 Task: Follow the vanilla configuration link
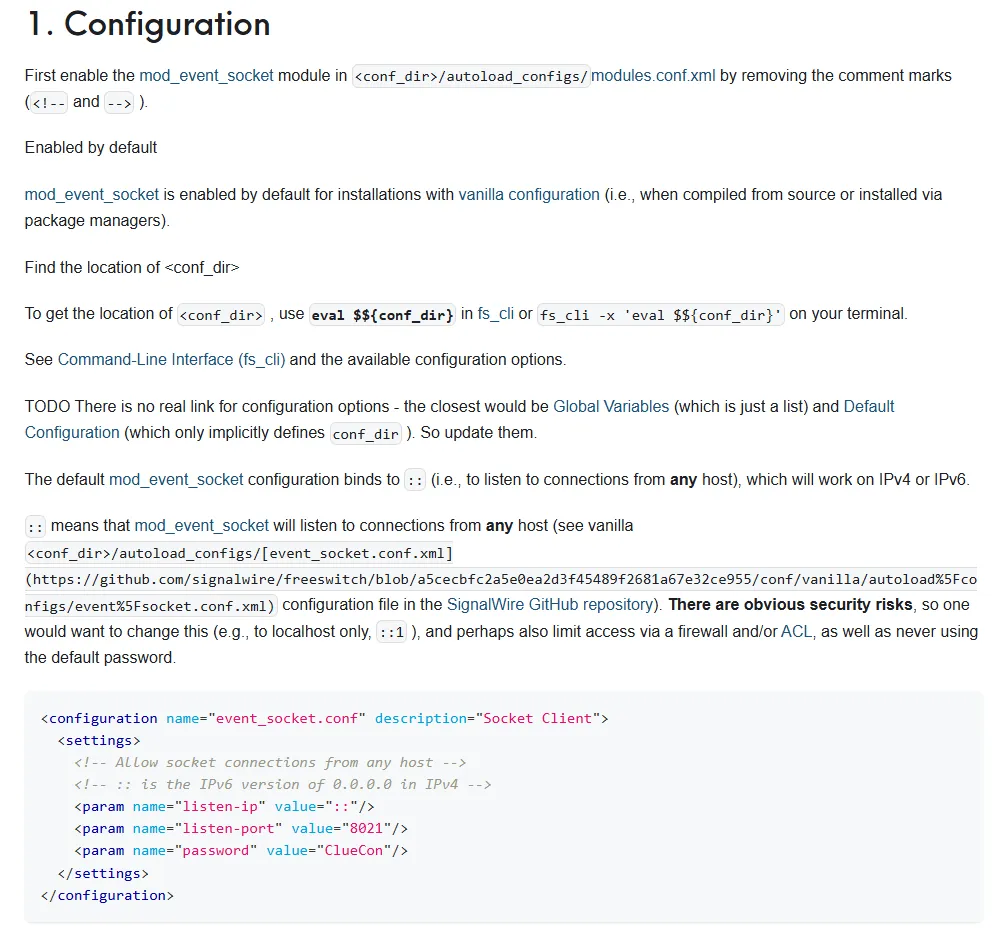[x=529, y=195]
